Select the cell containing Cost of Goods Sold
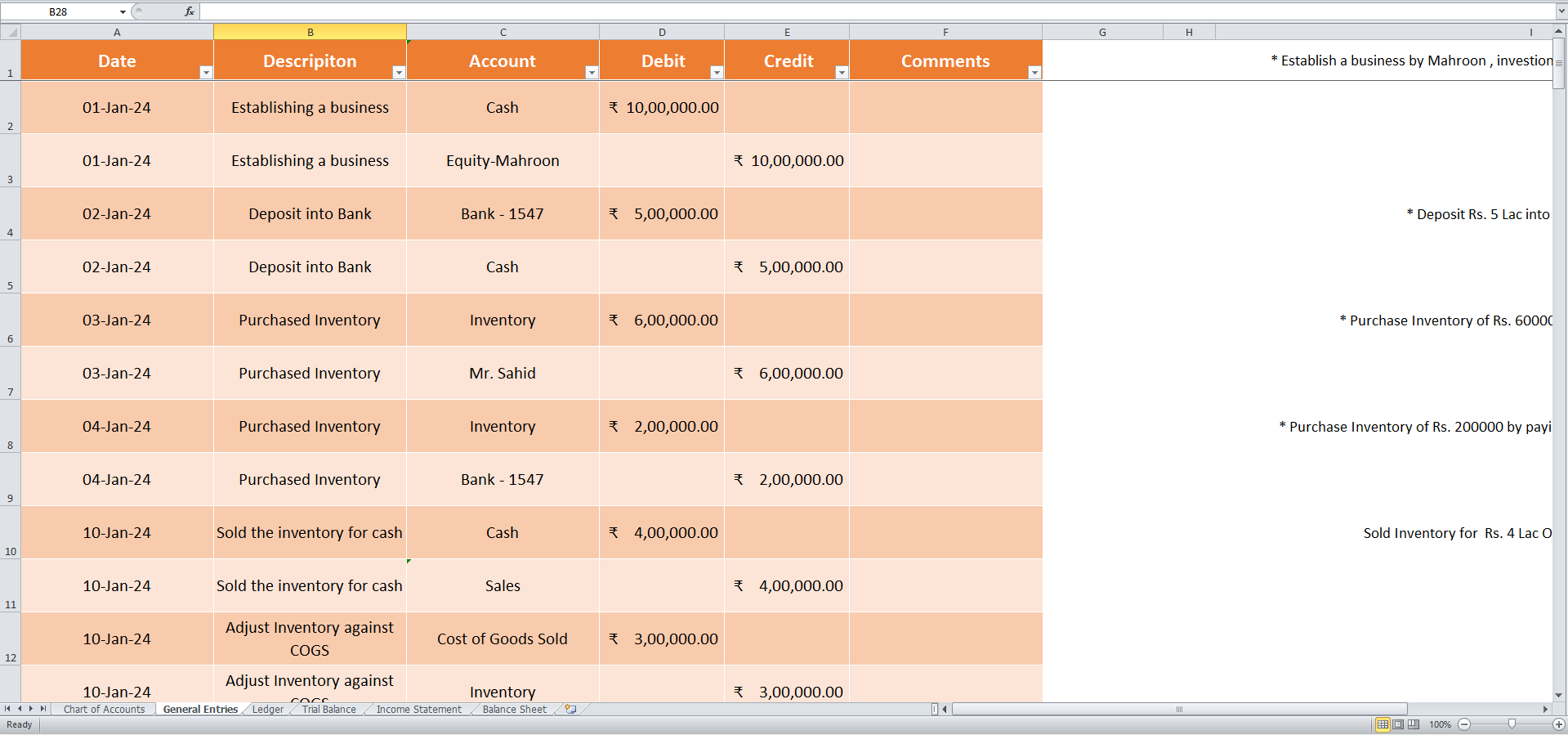This screenshot has height=735, width=1568. click(x=503, y=639)
